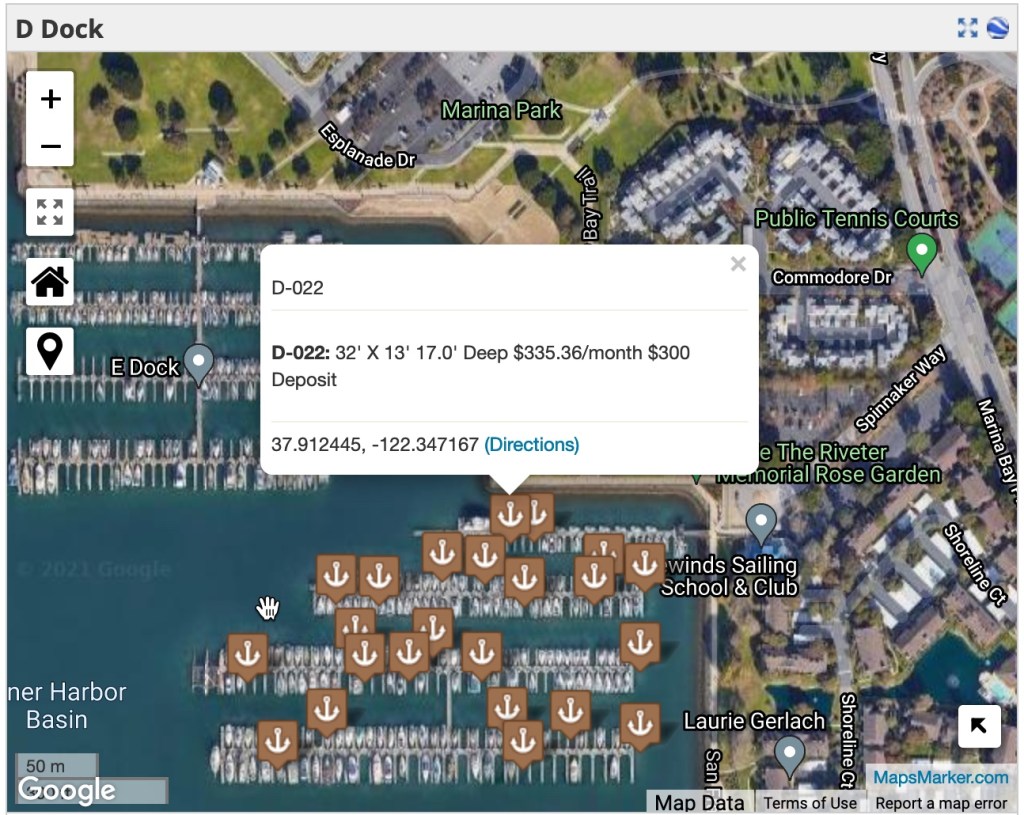Click the Laurie Gerlach map pin

pos(790,755)
